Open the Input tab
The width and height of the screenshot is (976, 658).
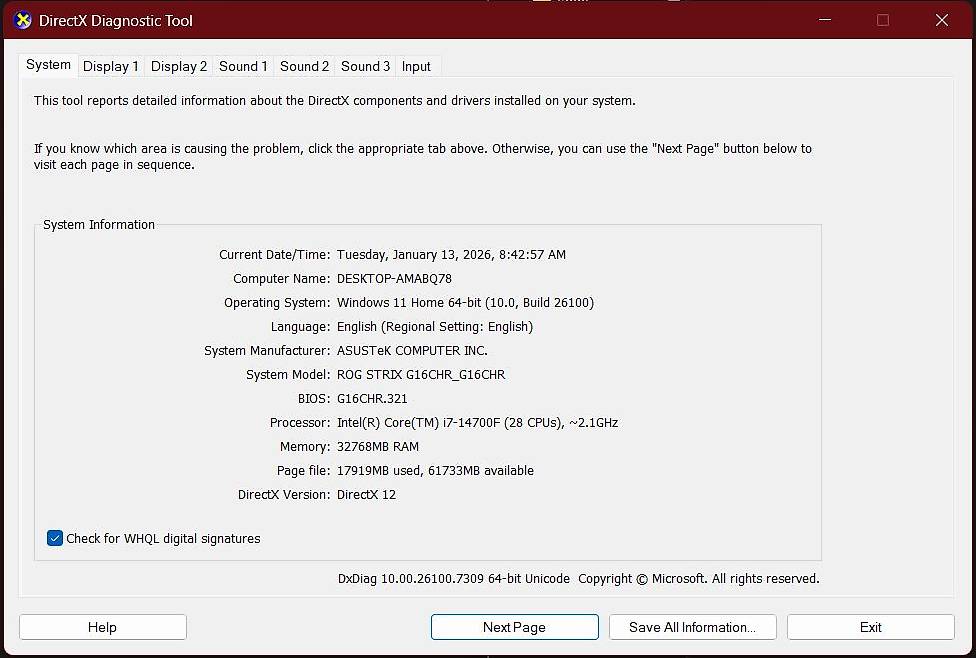click(x=416, y=66)
